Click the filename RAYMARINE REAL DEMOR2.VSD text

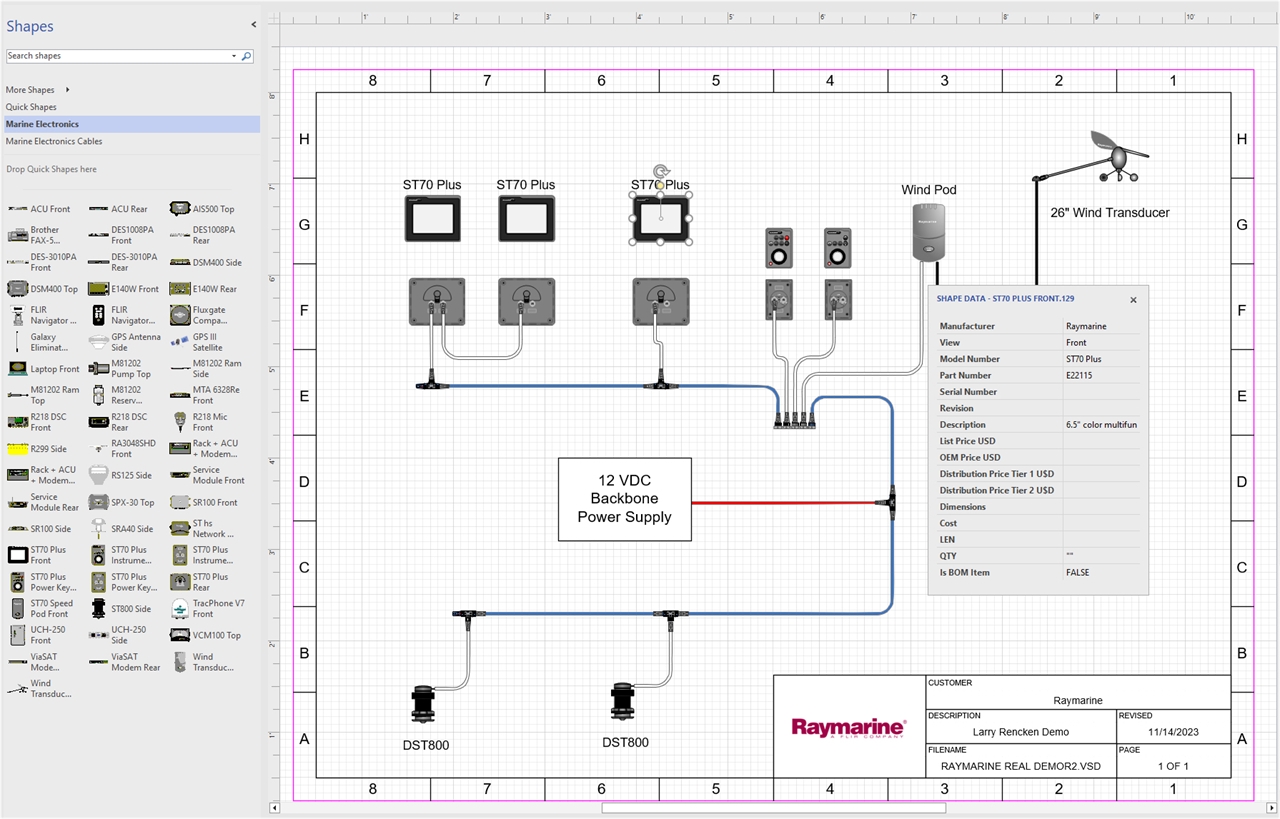pos(1020,766)
